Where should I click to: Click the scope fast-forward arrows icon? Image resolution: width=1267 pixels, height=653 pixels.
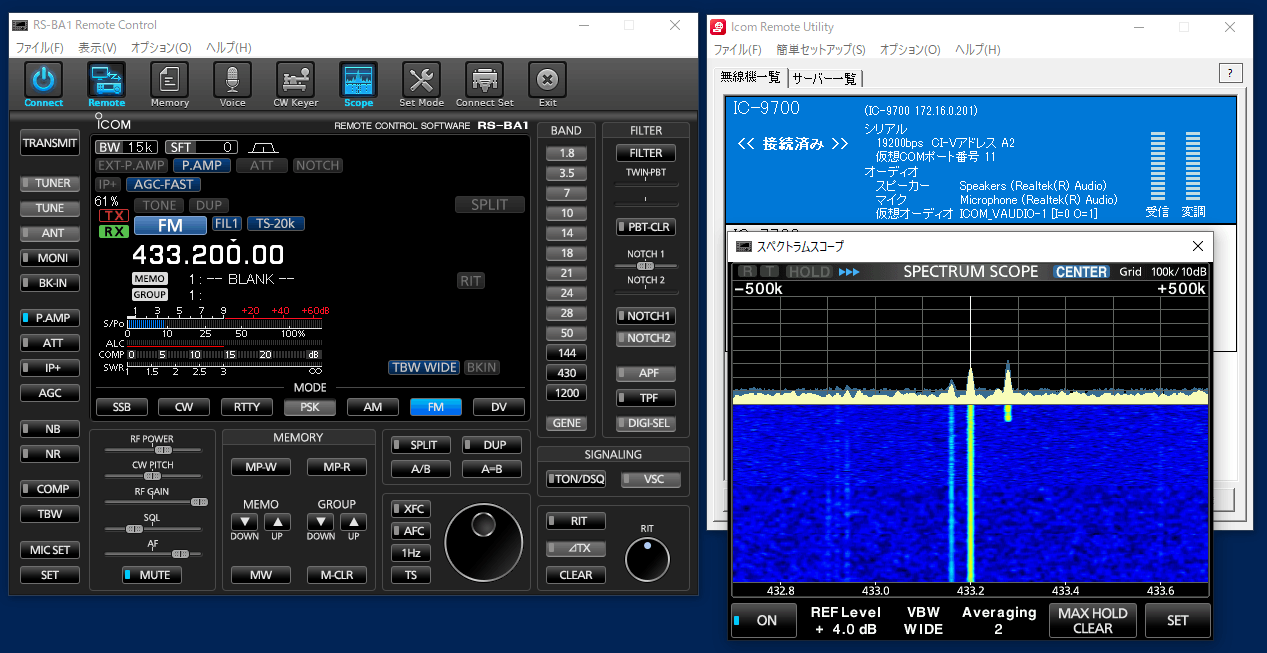click(x=849, y=272)
